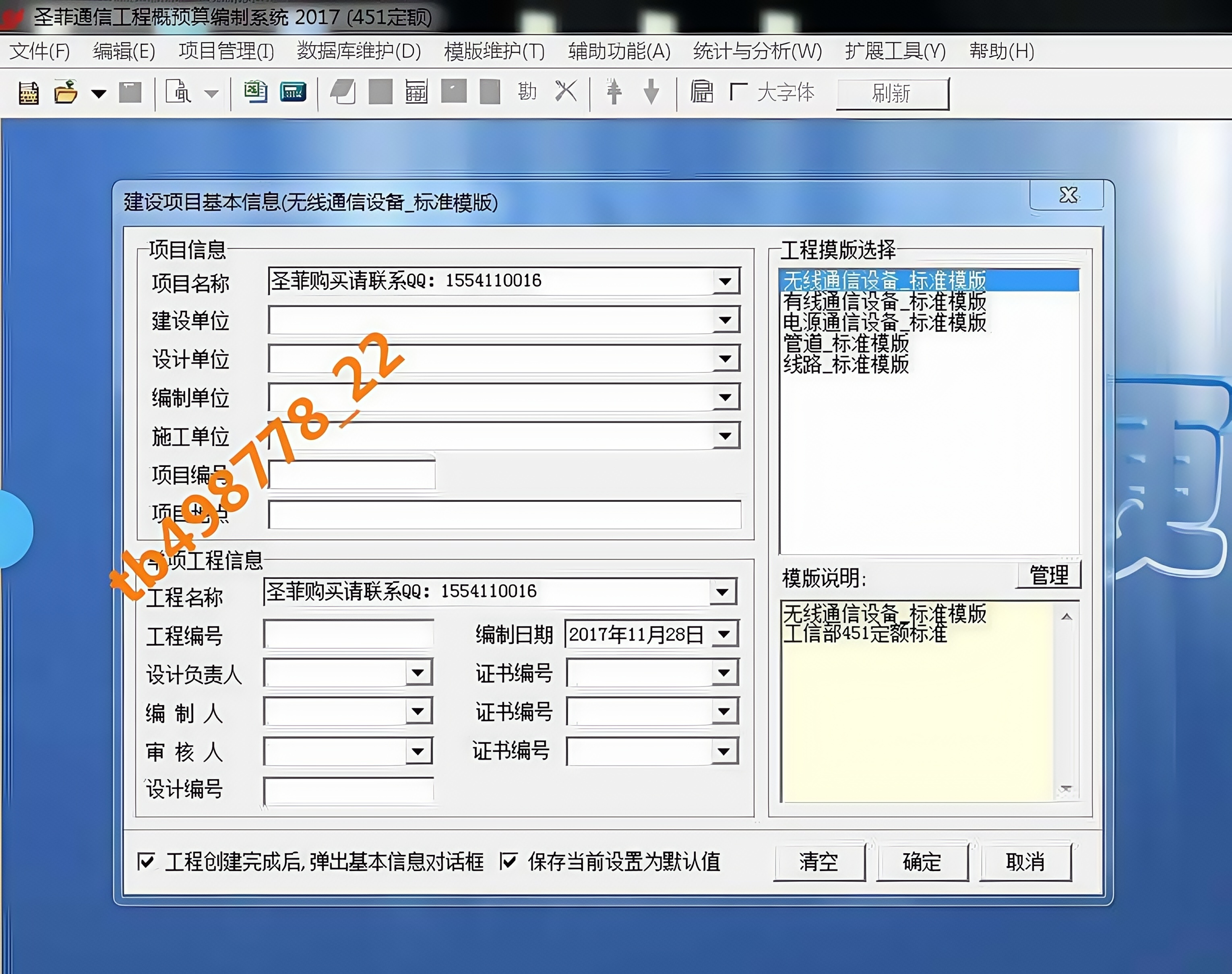Click the move up arrow icon

click(614, 92)
